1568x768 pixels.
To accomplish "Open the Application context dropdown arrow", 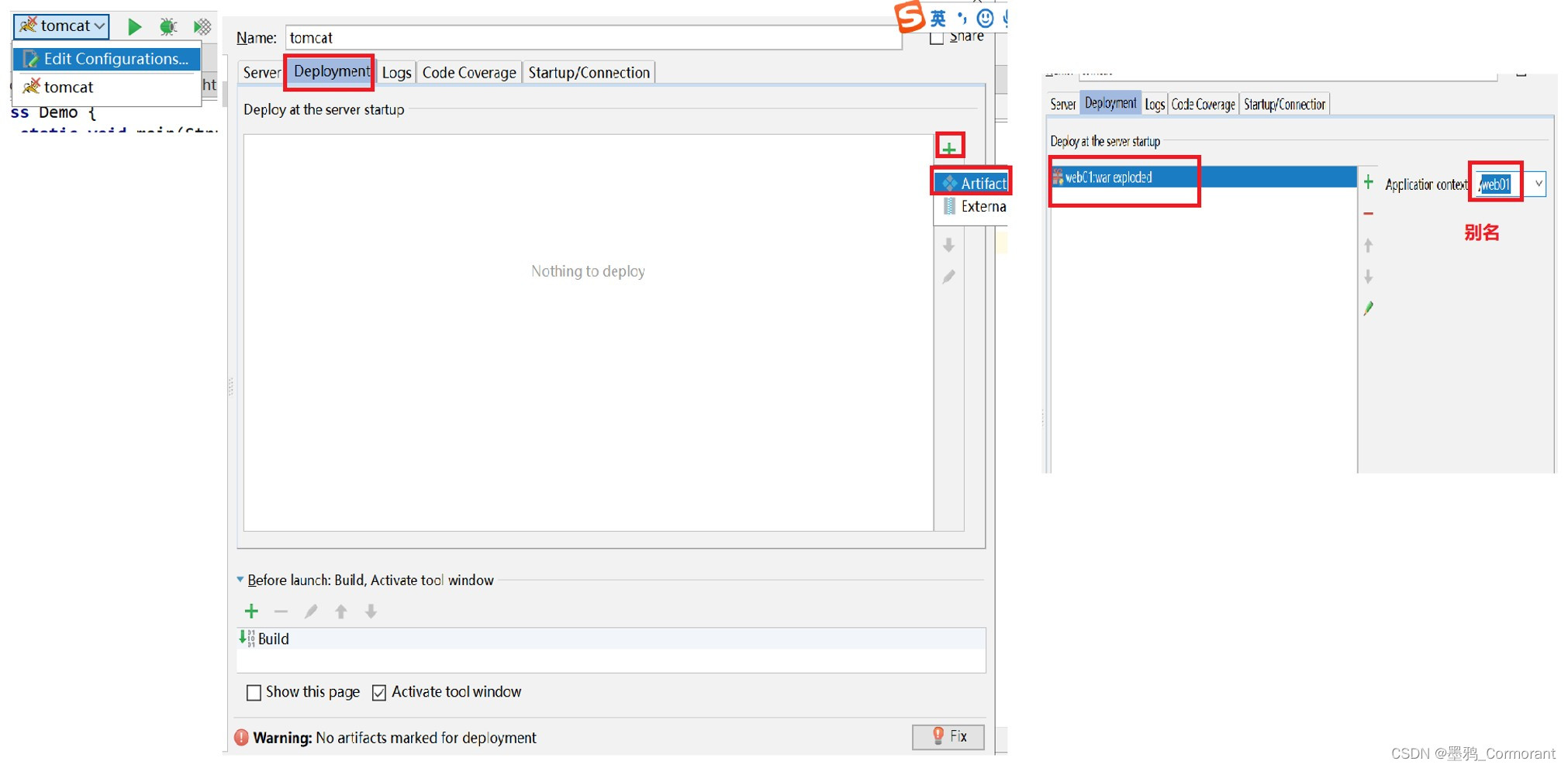I will [1539, 184].
